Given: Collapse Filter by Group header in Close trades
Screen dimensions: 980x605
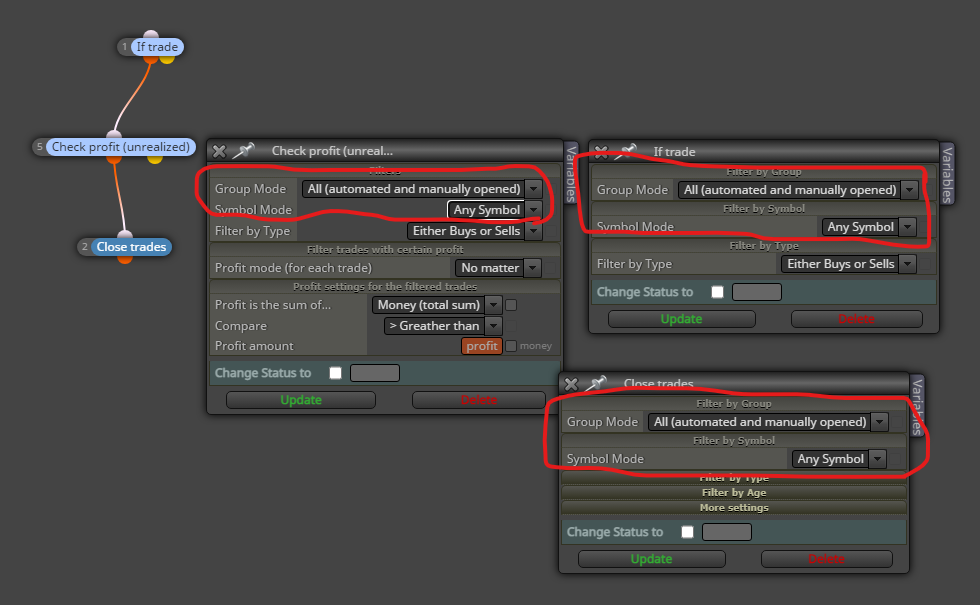Looking at the screenshot, I should (x=734, y=404).
